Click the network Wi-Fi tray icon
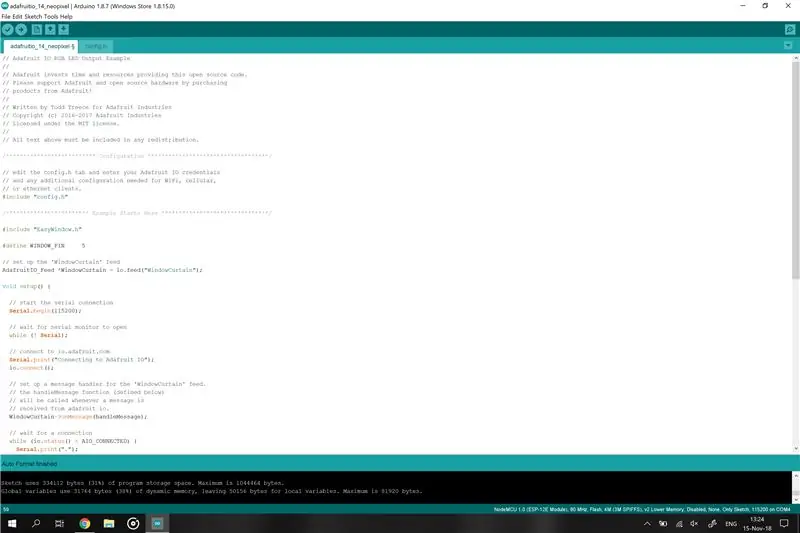Viewport: 800px width, 533px height. [x=679, y=524]
